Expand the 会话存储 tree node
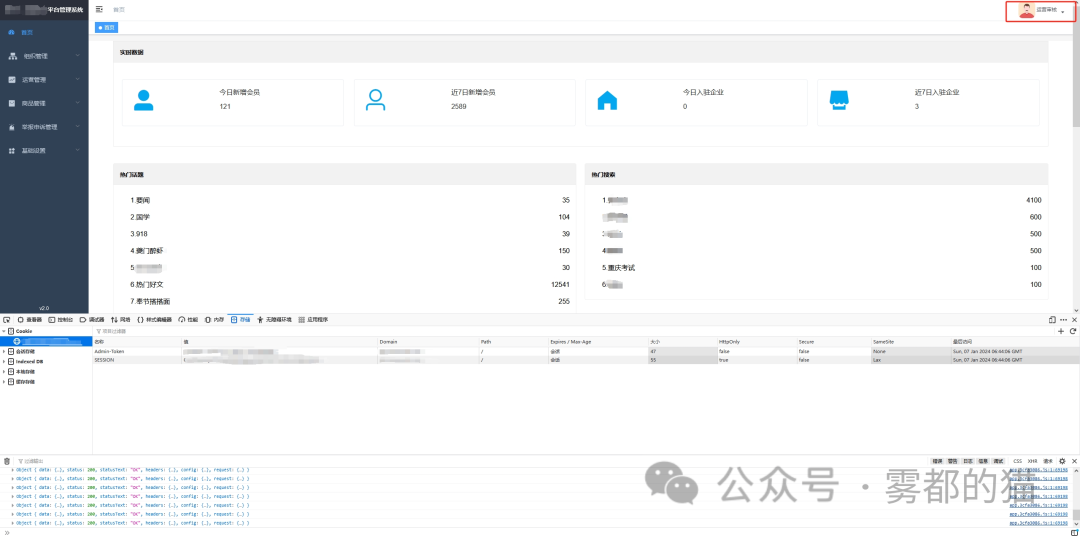Image resolution: width=1080 pixels, height=543 pixels. click(3, 351)
